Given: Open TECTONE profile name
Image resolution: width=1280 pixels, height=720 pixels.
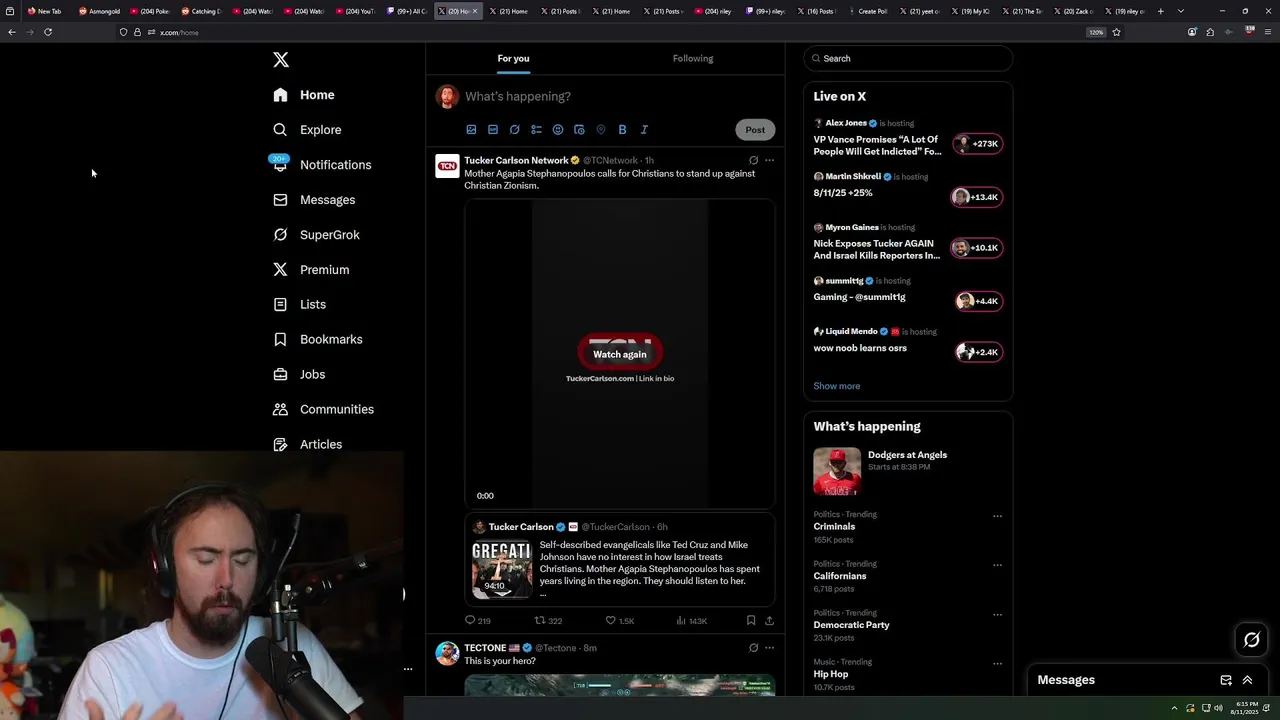Looking at the screenshot, I should [x=485, y=648].
